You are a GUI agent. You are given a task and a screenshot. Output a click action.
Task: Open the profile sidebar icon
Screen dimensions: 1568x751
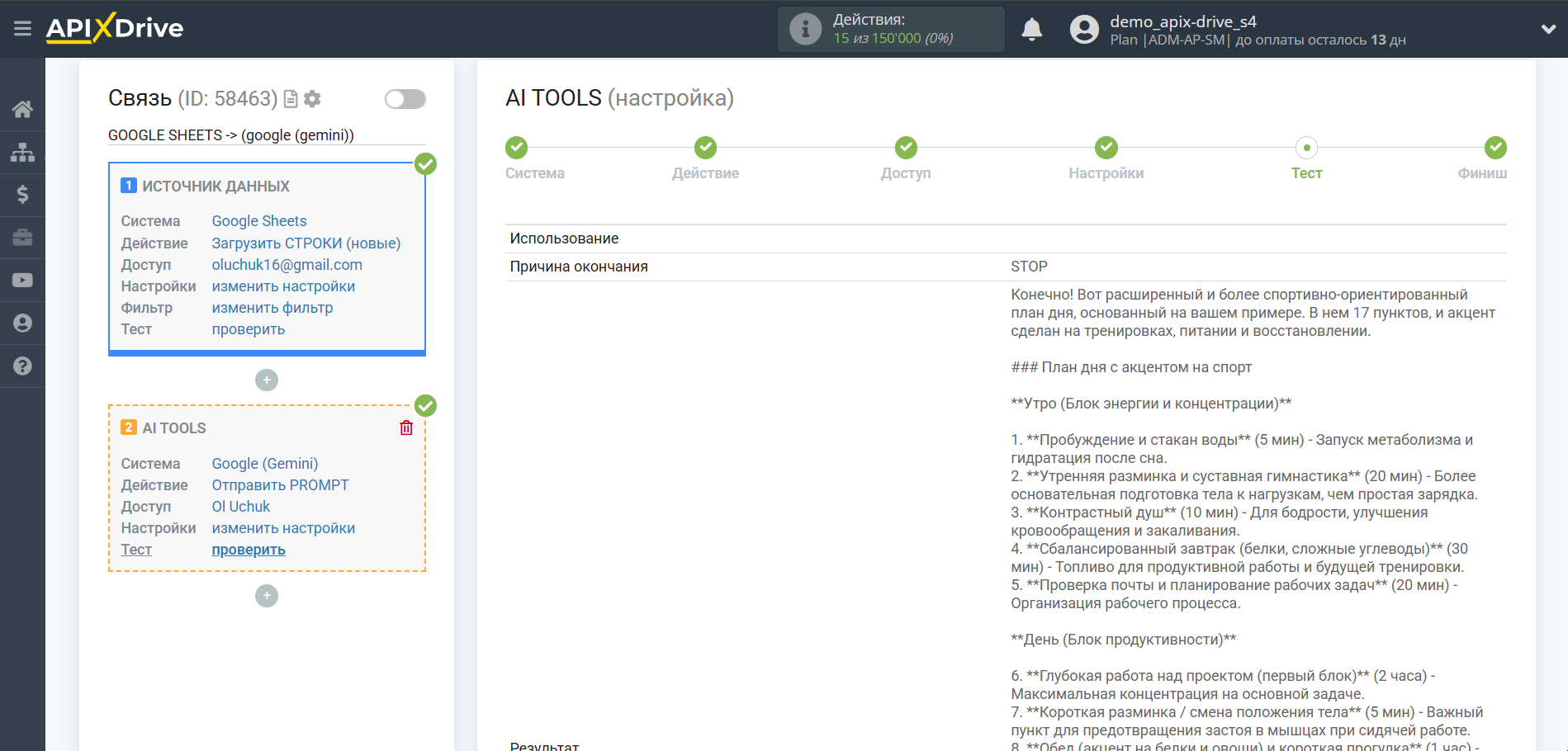(x=22, y=324)
